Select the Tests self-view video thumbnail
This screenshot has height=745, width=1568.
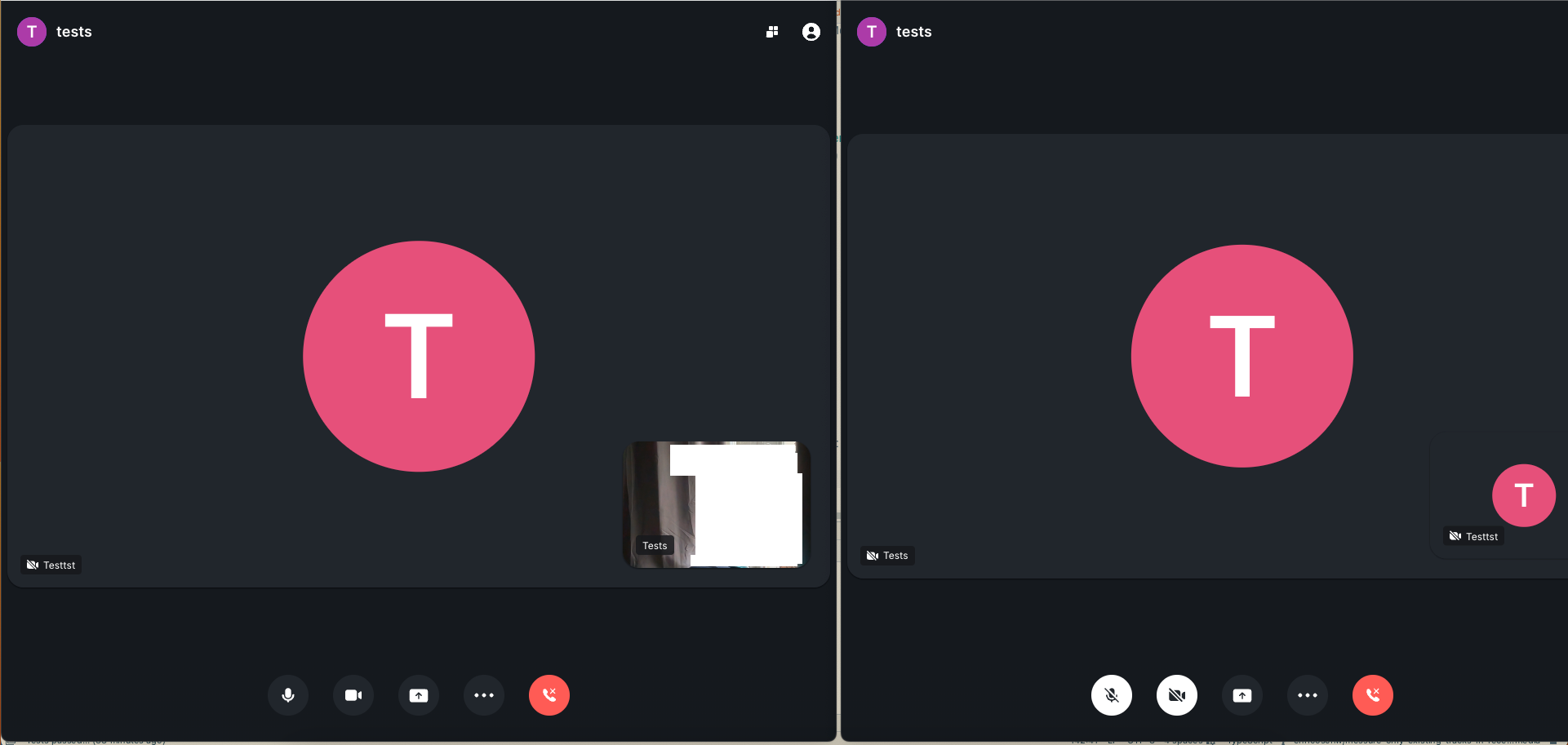point(717,504)
